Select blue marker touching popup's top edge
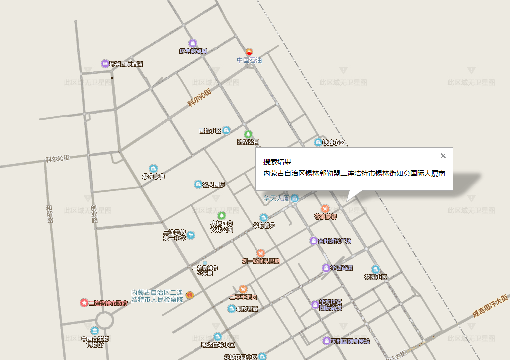 tap(318, 142)
